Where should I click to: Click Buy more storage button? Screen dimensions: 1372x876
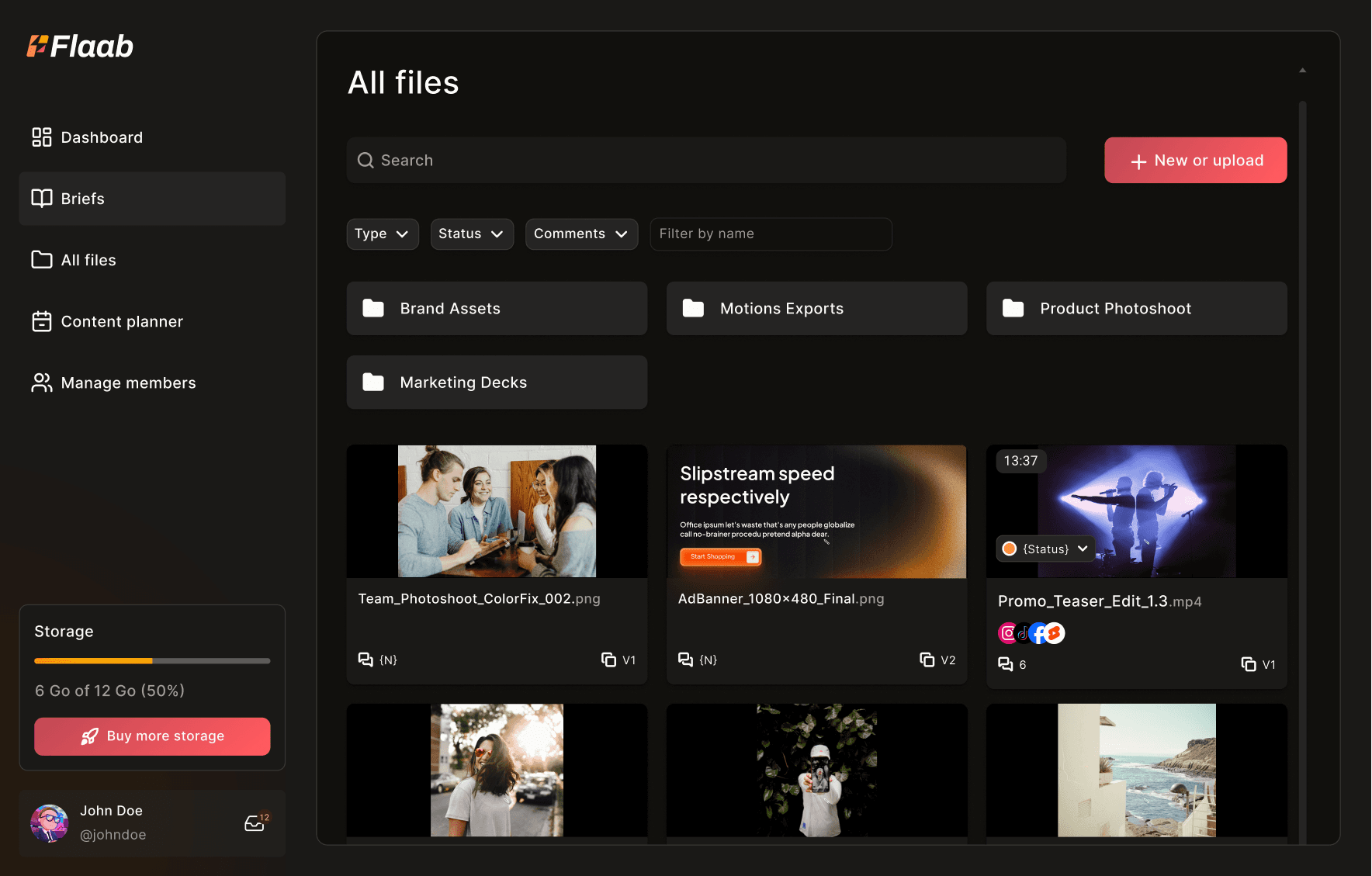pyautogui.click(x=152, y=736)
